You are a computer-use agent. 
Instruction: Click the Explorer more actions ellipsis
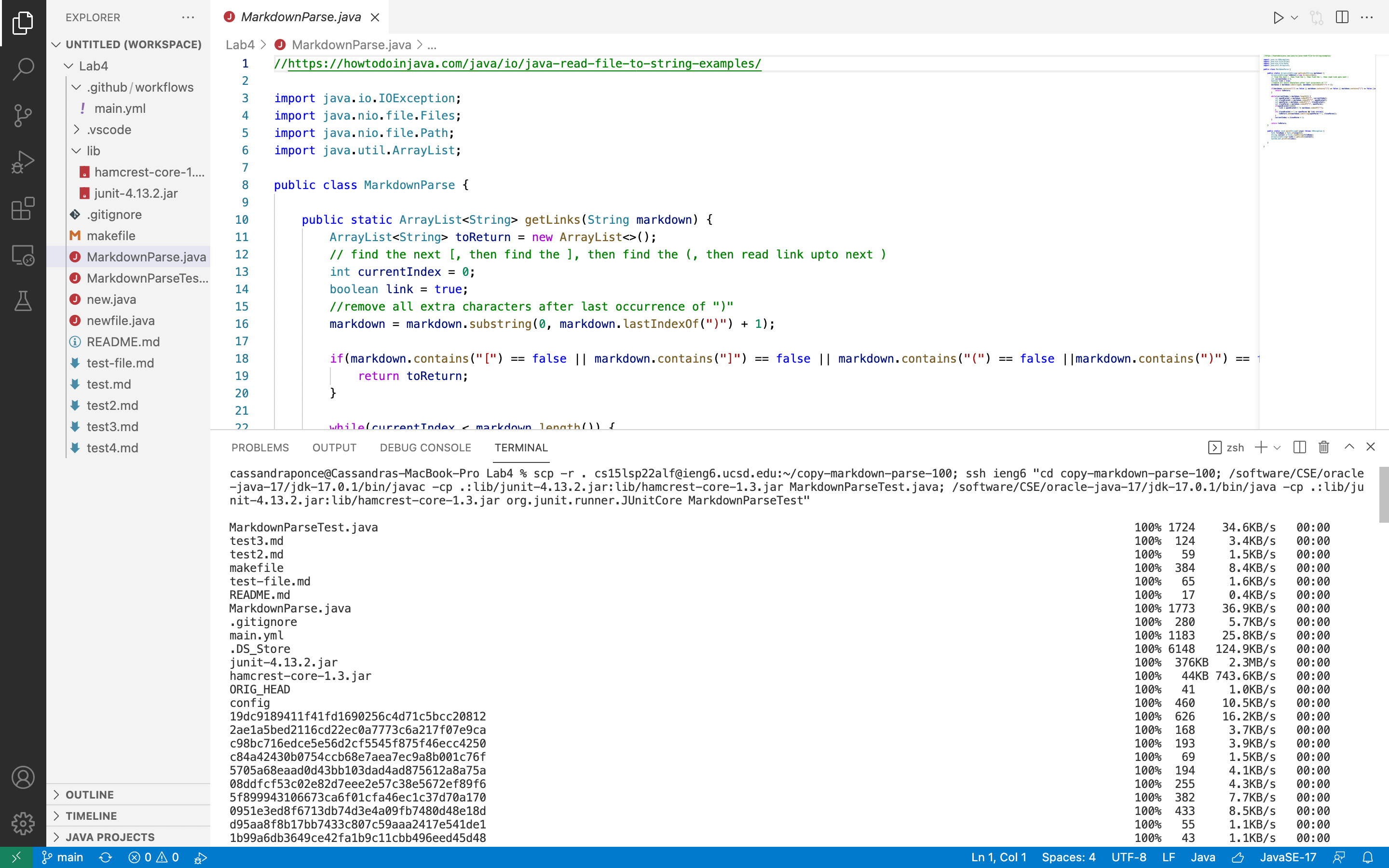(x=188, y=17)
